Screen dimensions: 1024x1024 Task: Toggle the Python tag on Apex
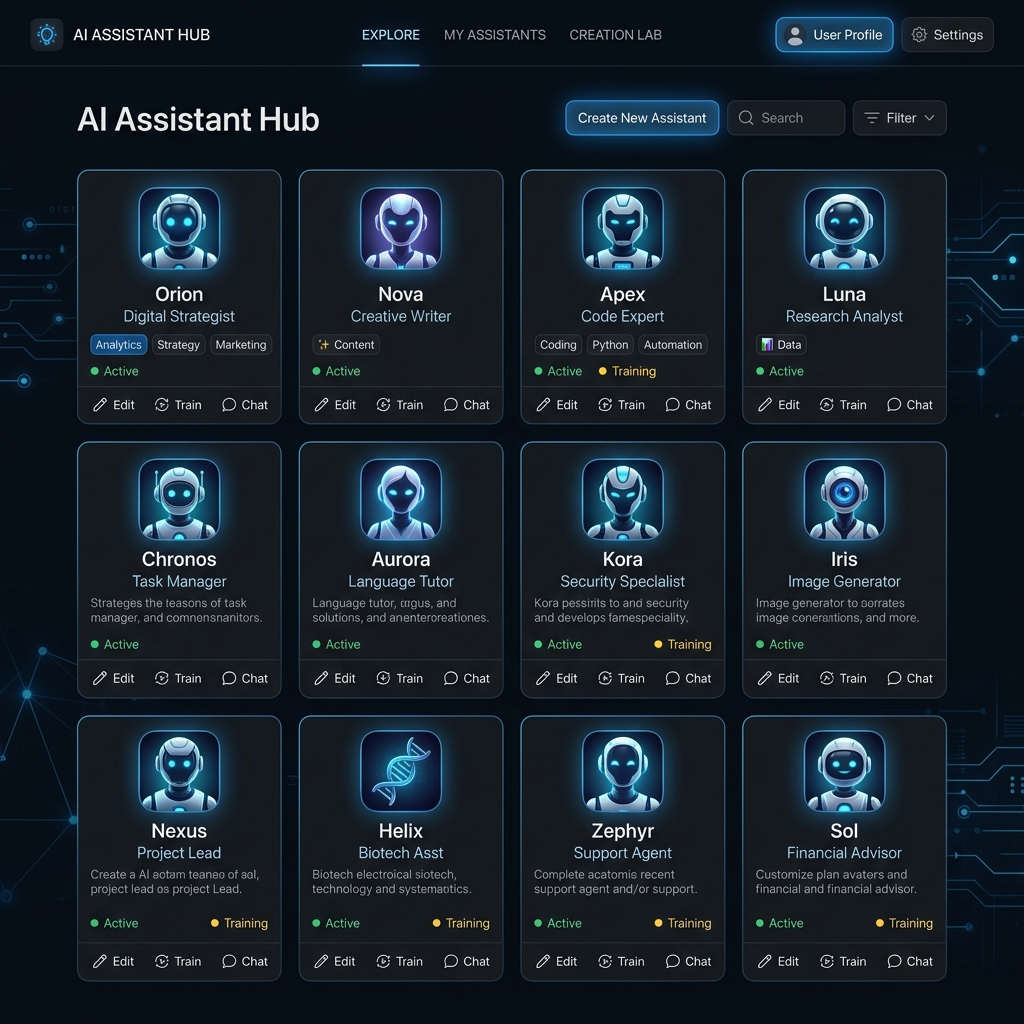pos(610,345)
